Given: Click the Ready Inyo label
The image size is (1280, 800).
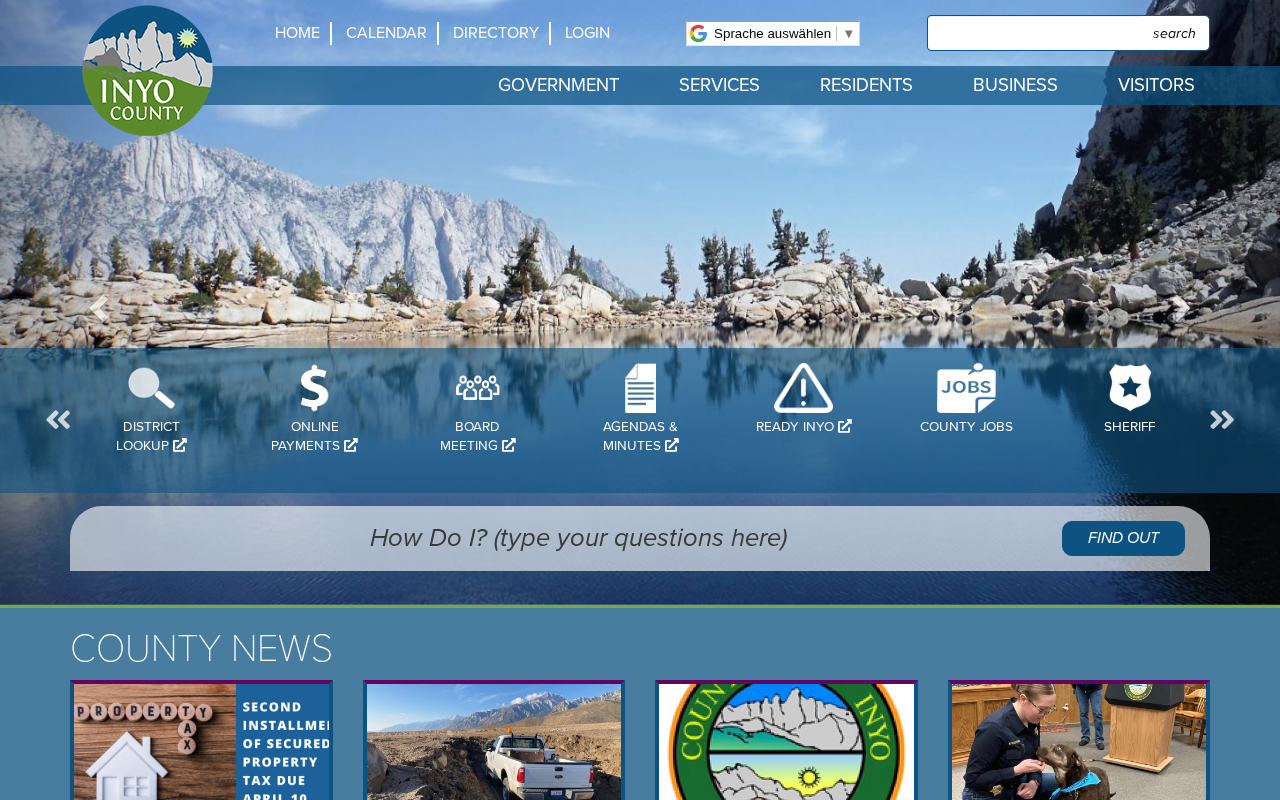Looking at the screenshot, I should click(803, 427).
